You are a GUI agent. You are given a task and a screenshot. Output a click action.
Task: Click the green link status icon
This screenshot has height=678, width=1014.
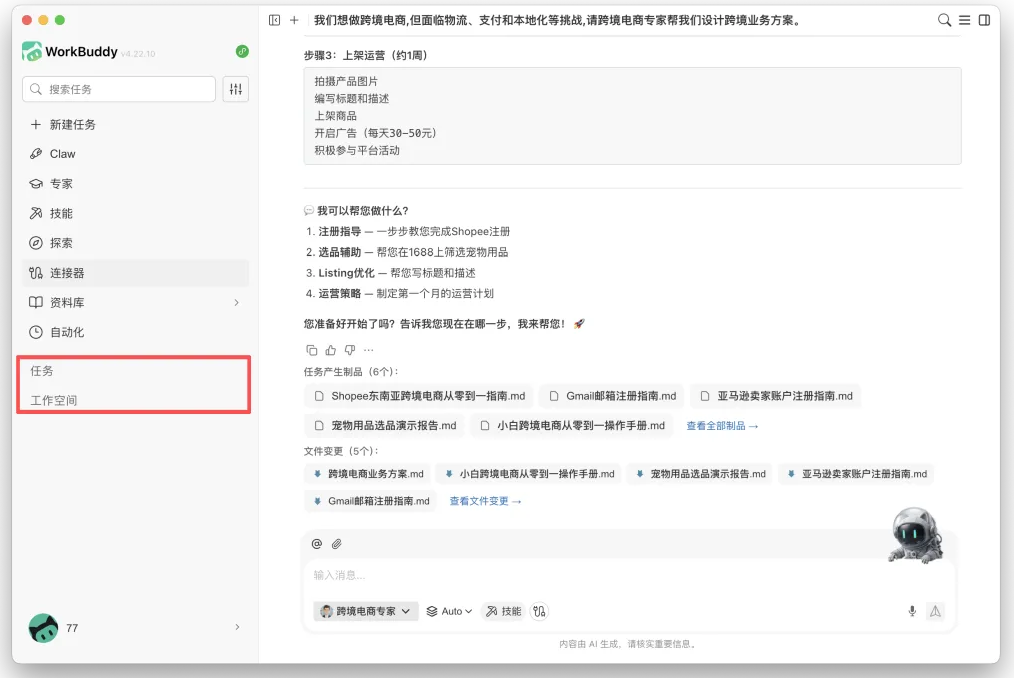242,51
